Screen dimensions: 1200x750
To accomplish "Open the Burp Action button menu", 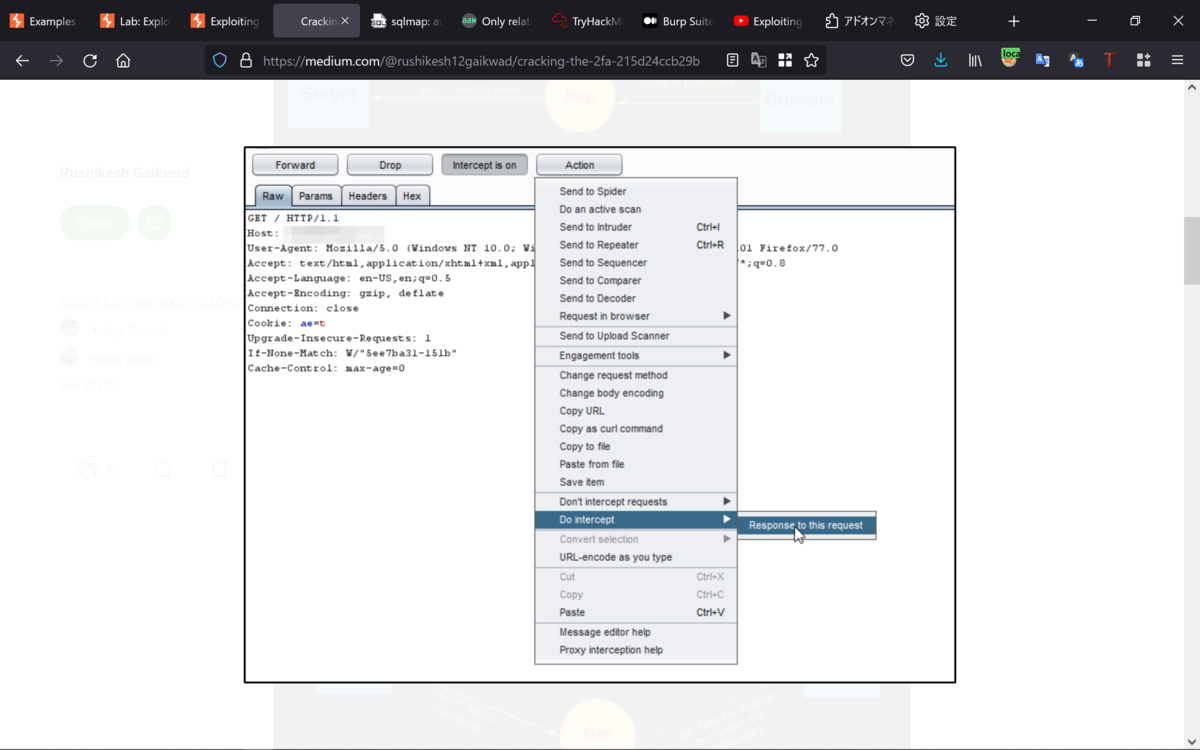I will [579, 165].
